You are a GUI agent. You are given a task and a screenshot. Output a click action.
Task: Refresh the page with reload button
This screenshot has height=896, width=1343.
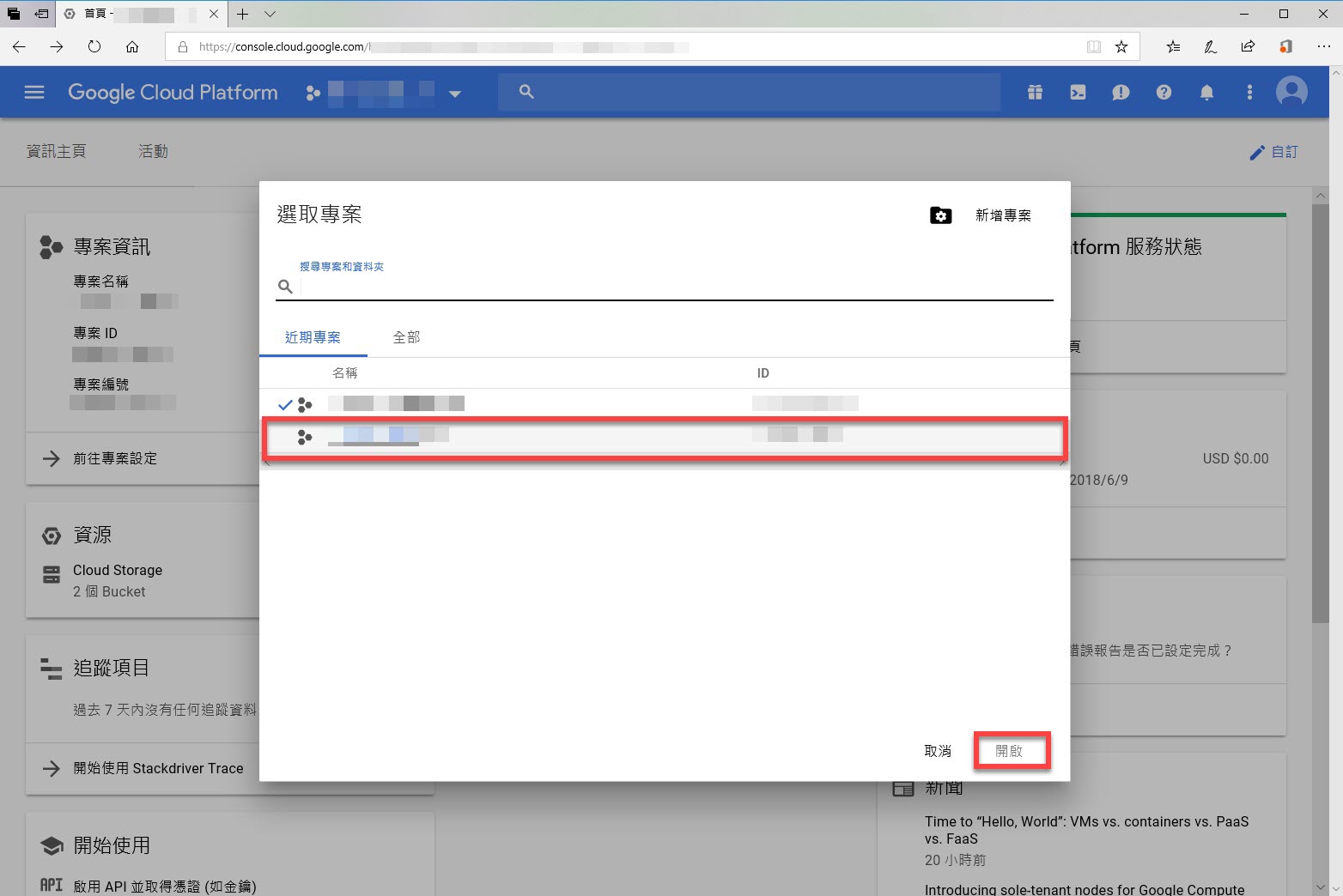pos(94,46)
